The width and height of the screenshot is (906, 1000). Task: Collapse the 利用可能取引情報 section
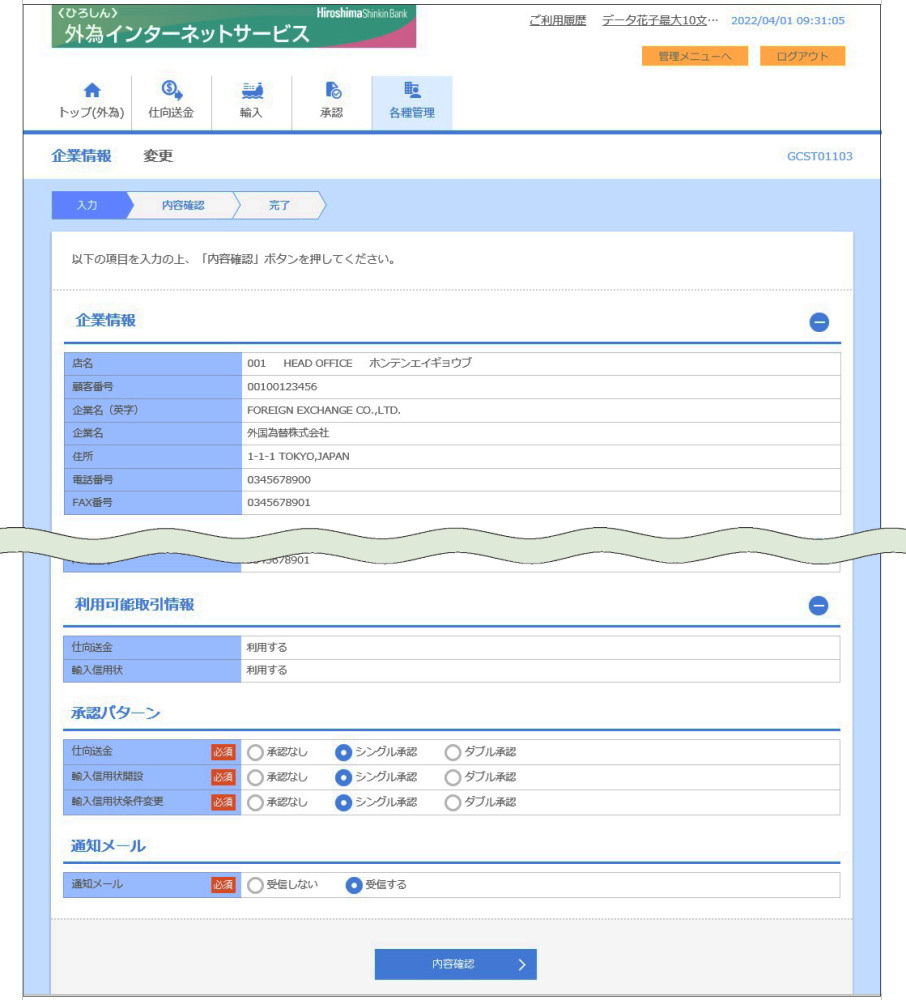tap(818, 606)
